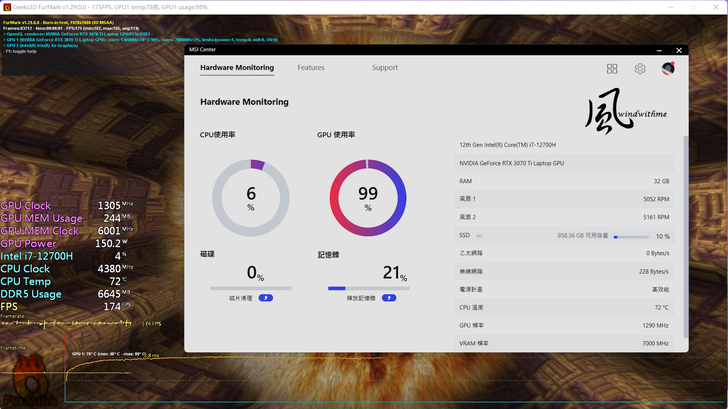This screenshot has height=409, width=728.
Task: Click GPU MEM Clock 6001 overlay in FurMark
Action: [67, 230]
